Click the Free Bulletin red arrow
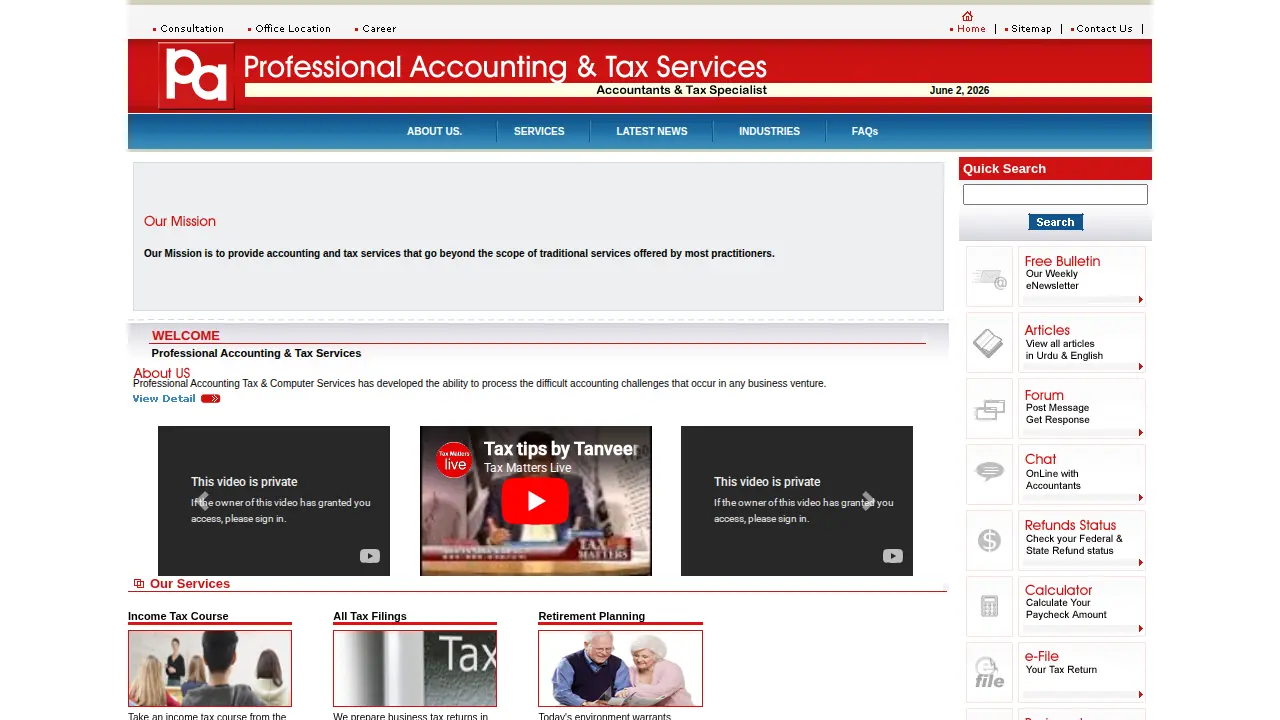This screenshot has width=1280, height=720. (x=1141, y=300)
